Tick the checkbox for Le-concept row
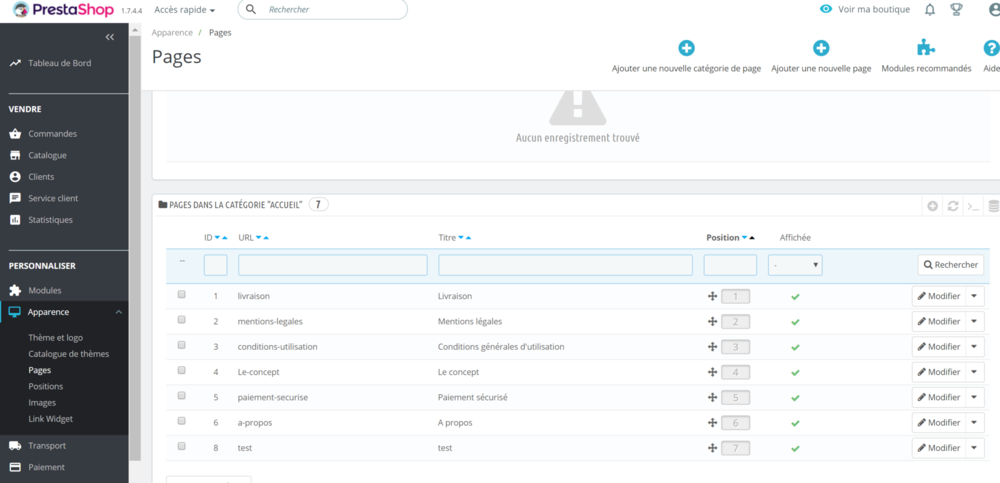 [182, 371]
